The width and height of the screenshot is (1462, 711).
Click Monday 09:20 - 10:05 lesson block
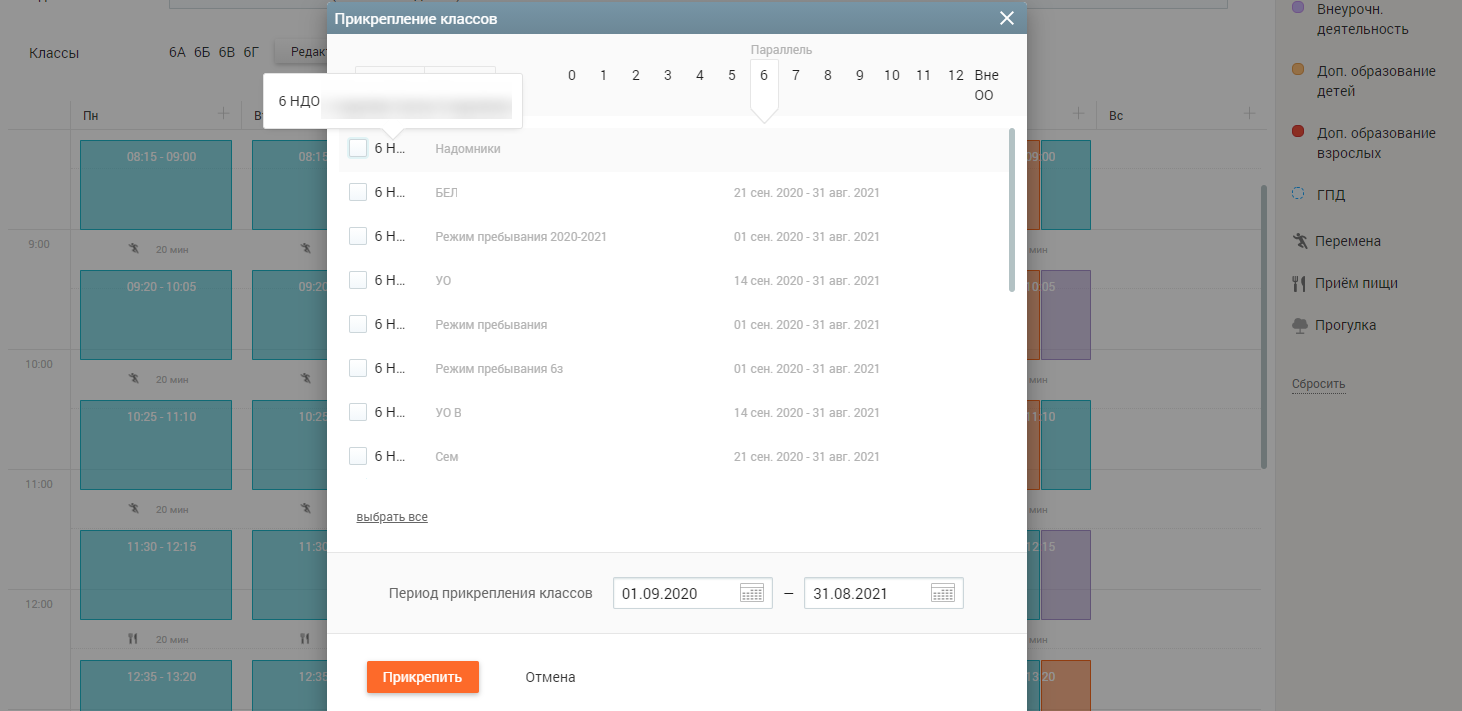(156, 315)
